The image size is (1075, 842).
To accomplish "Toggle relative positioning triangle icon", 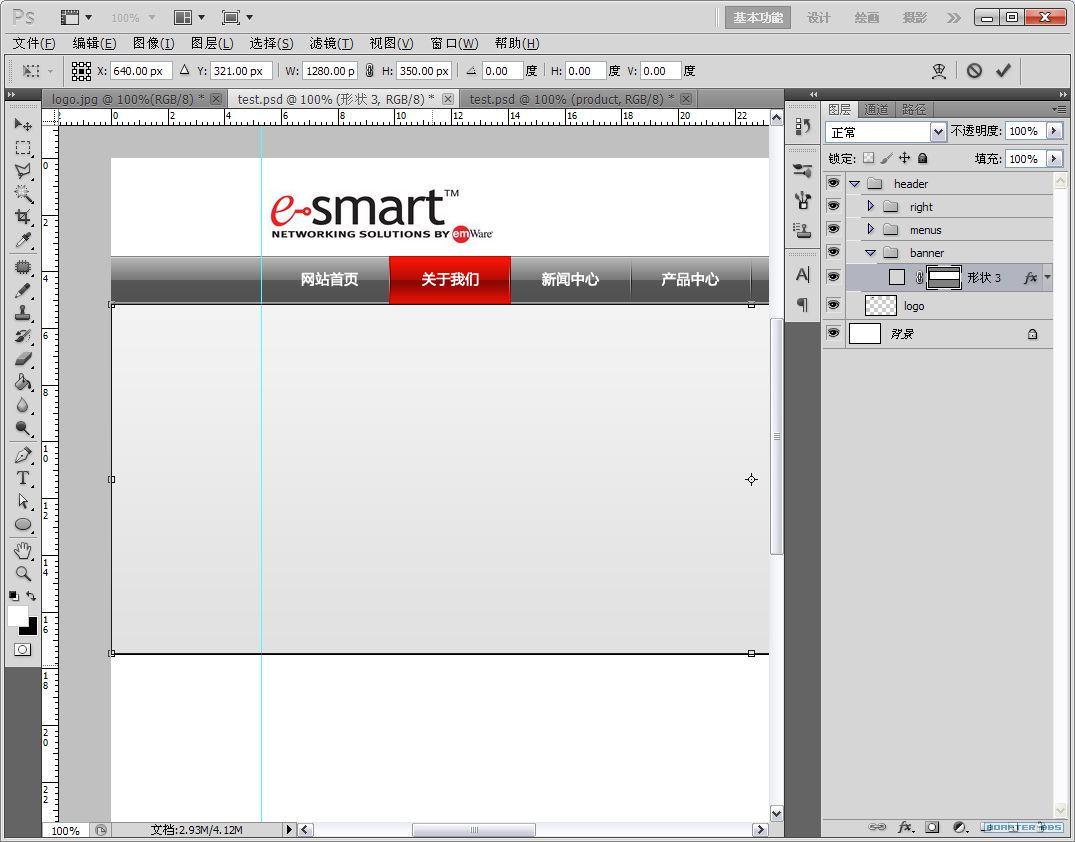I will click(x=184, y=70).
